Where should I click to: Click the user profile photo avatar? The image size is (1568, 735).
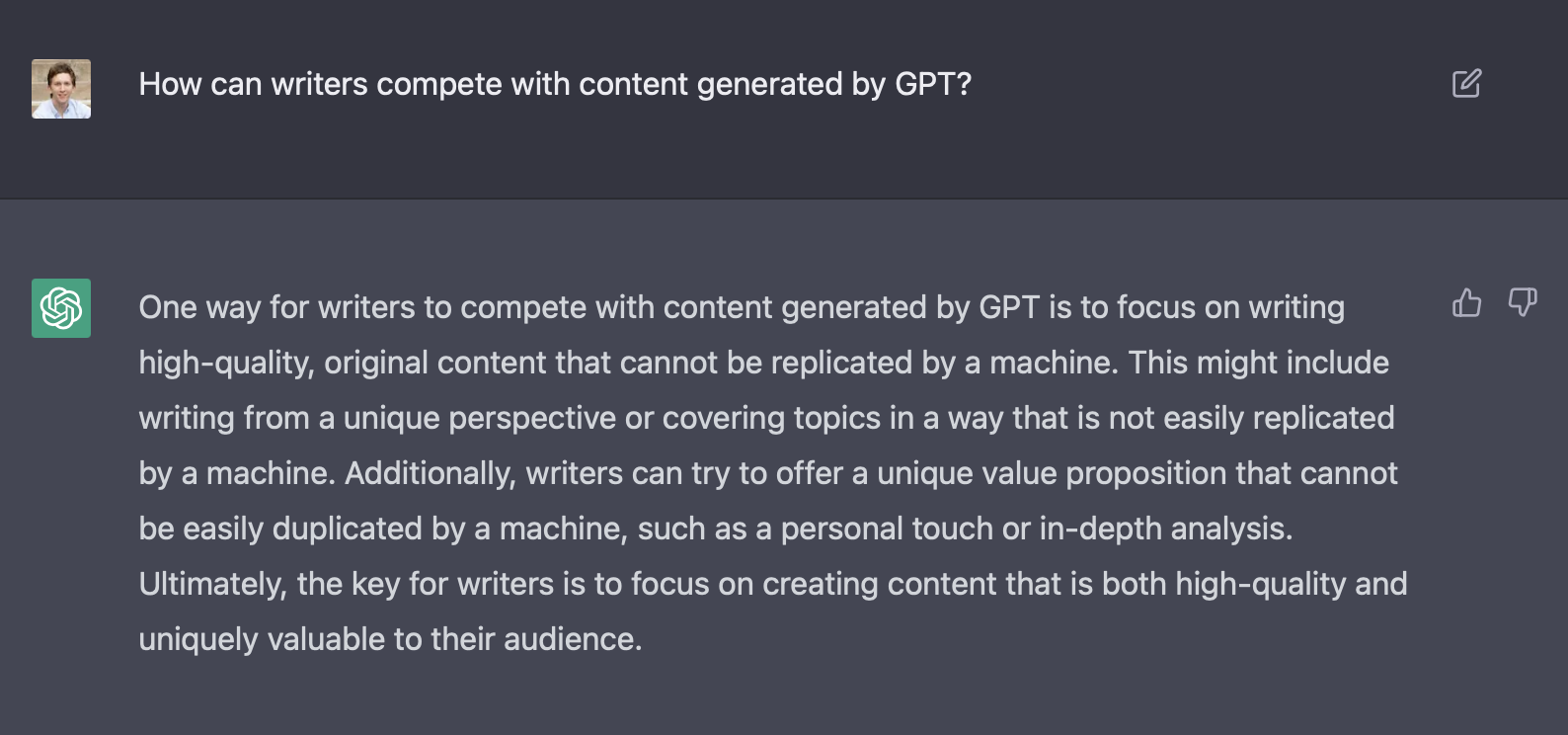[61, 89]
